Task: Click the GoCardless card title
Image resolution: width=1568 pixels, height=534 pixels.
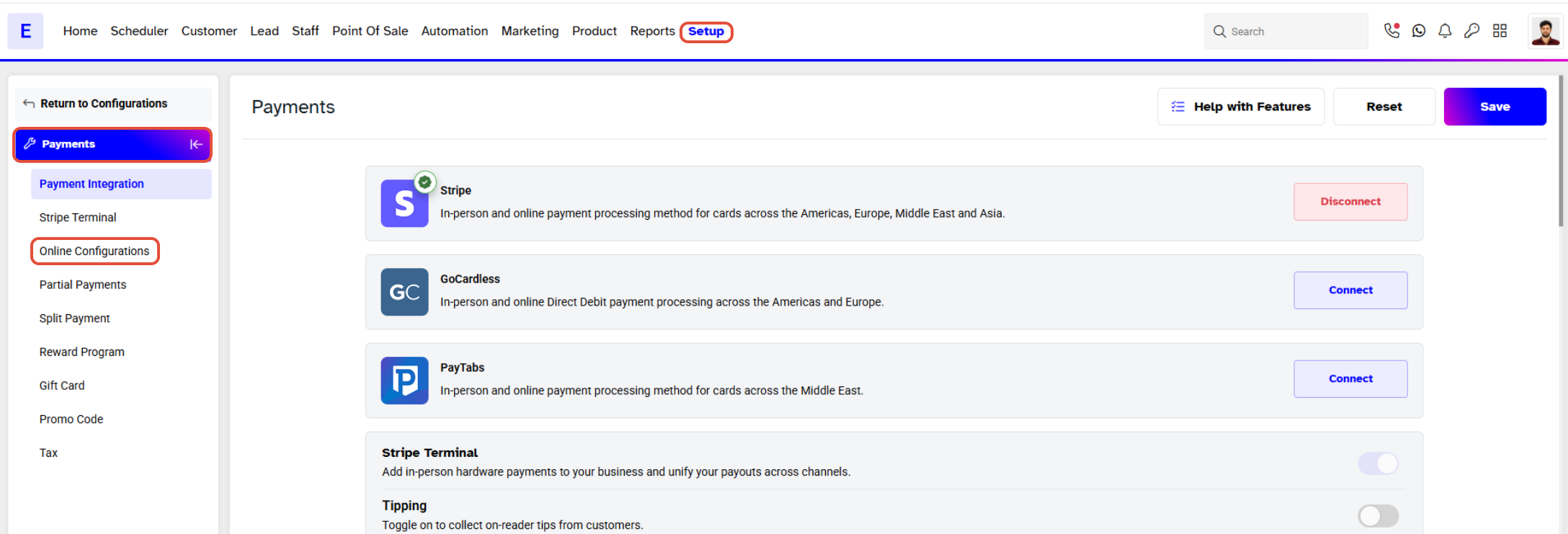Action: (470, 279)
